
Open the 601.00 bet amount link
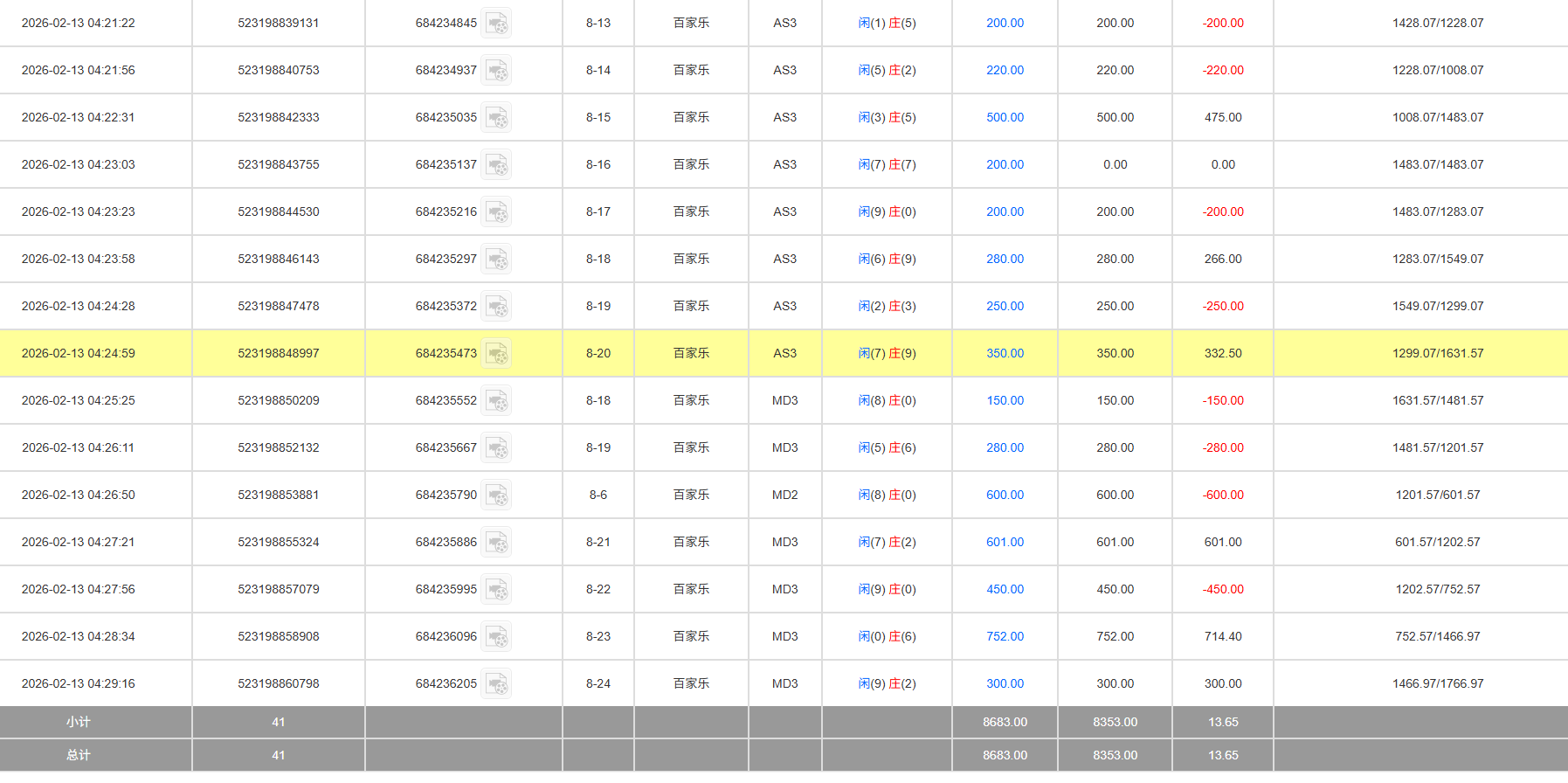[1005, 542]
